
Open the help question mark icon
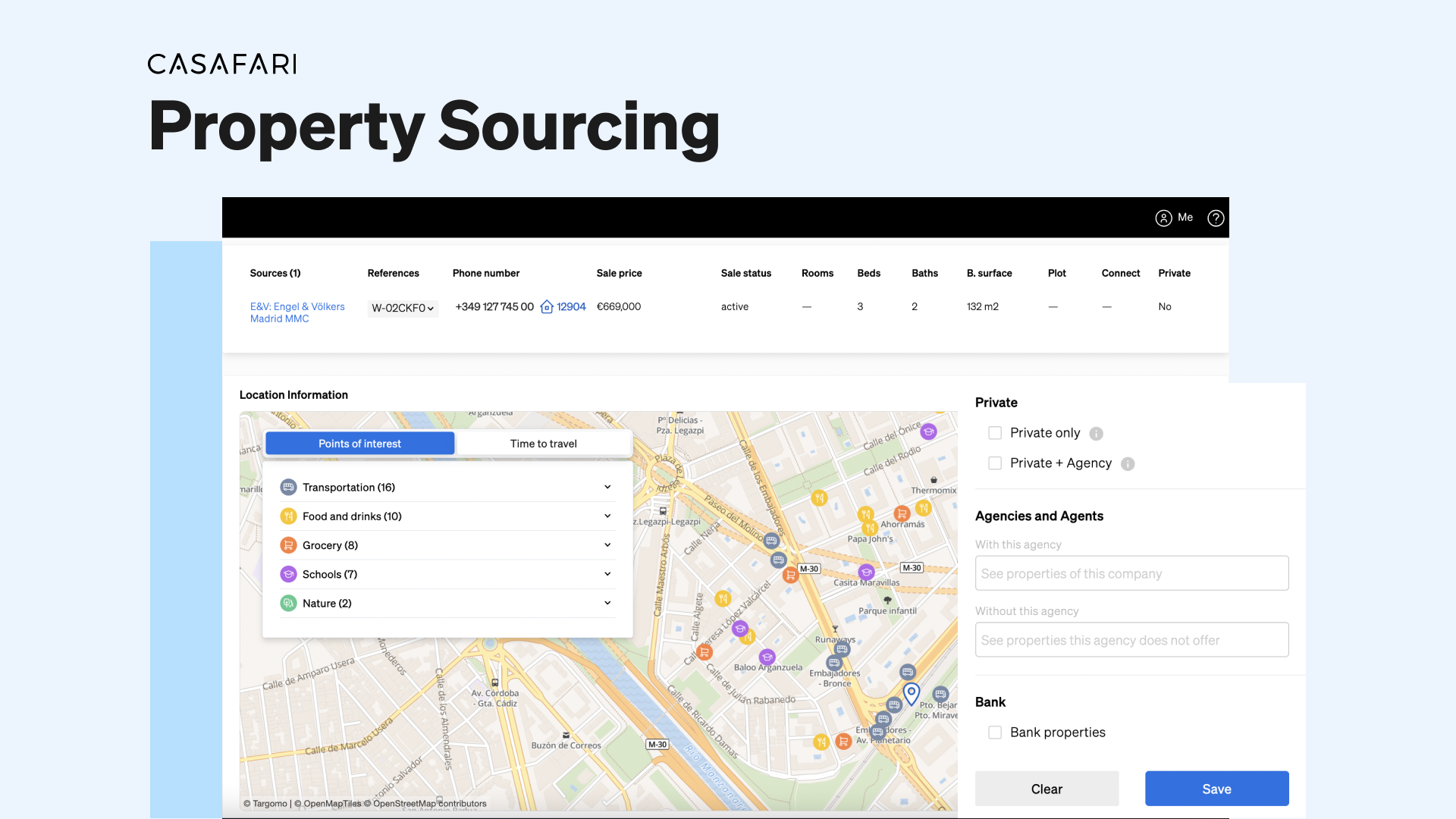click(x=1216, y=218)
